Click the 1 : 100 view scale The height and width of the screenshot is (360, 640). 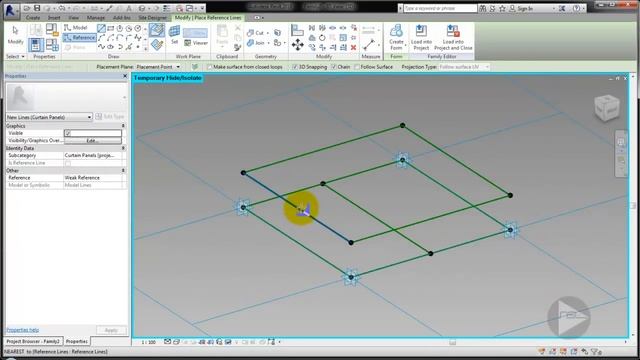click(x=149, y=342)
